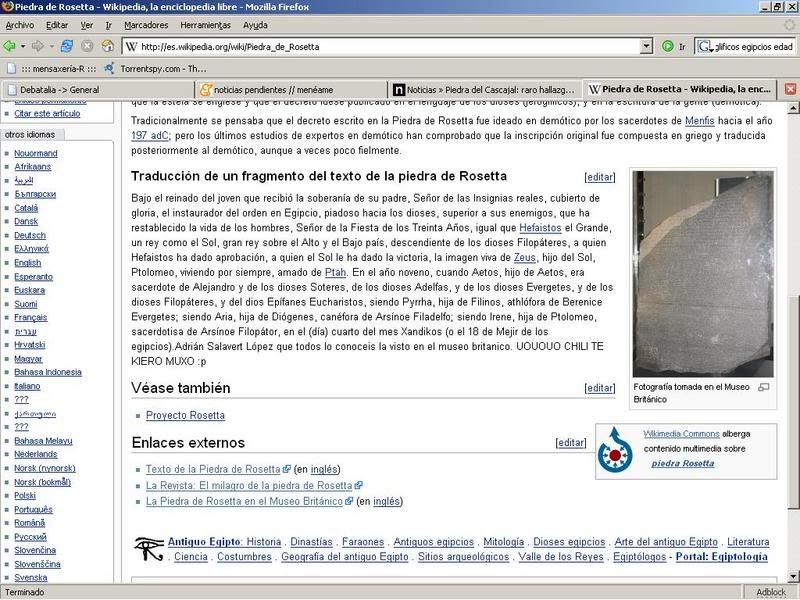Viewport: 800px width, 600px height.
Task: Open the English language version
Action: [x=28, y=263]
